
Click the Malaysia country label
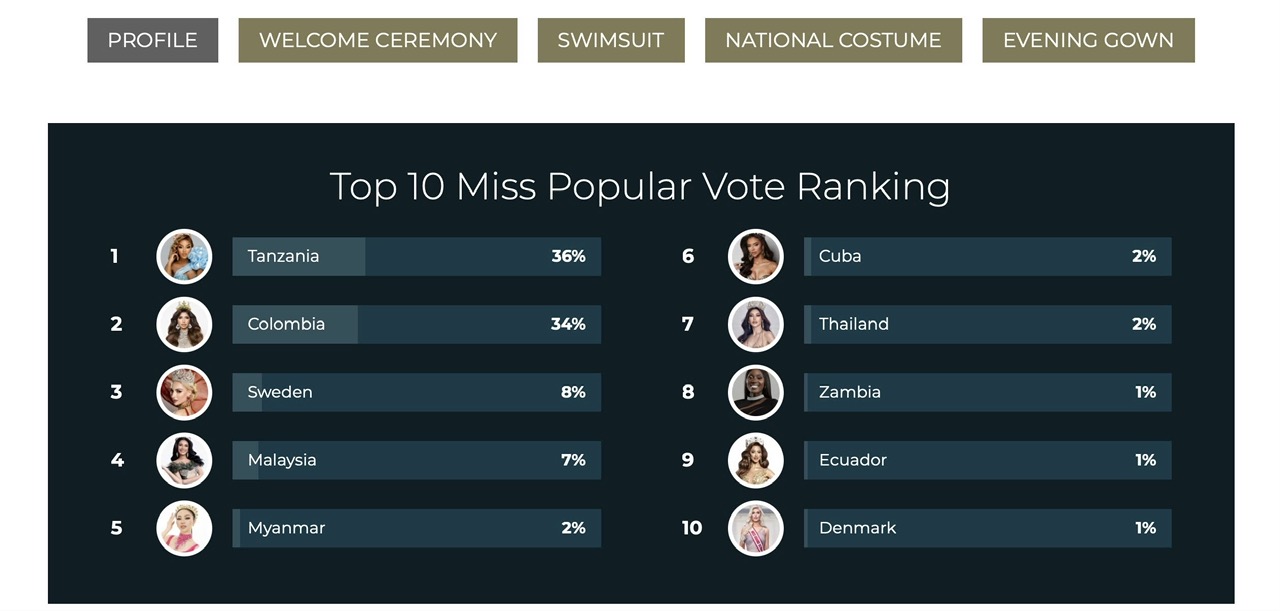point(282,460)
